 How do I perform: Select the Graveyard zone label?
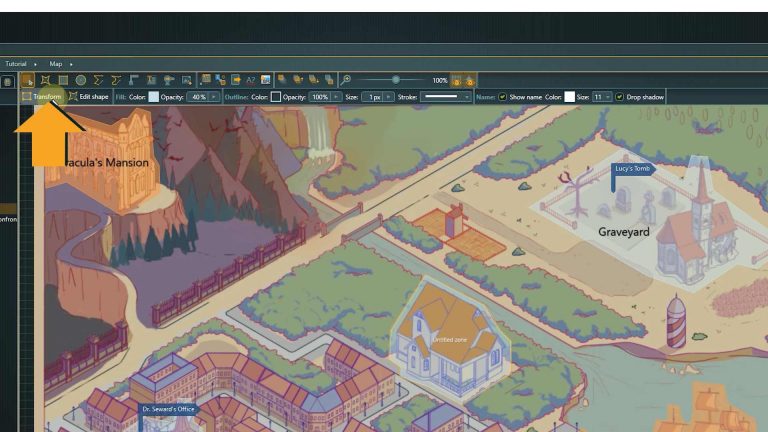[624, 232]
